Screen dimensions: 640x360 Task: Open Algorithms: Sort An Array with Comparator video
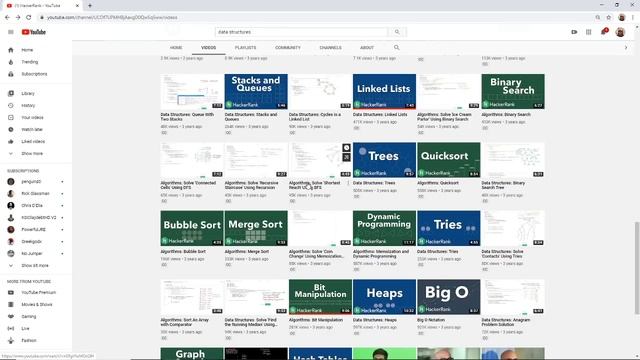click(x=185, y=322)
